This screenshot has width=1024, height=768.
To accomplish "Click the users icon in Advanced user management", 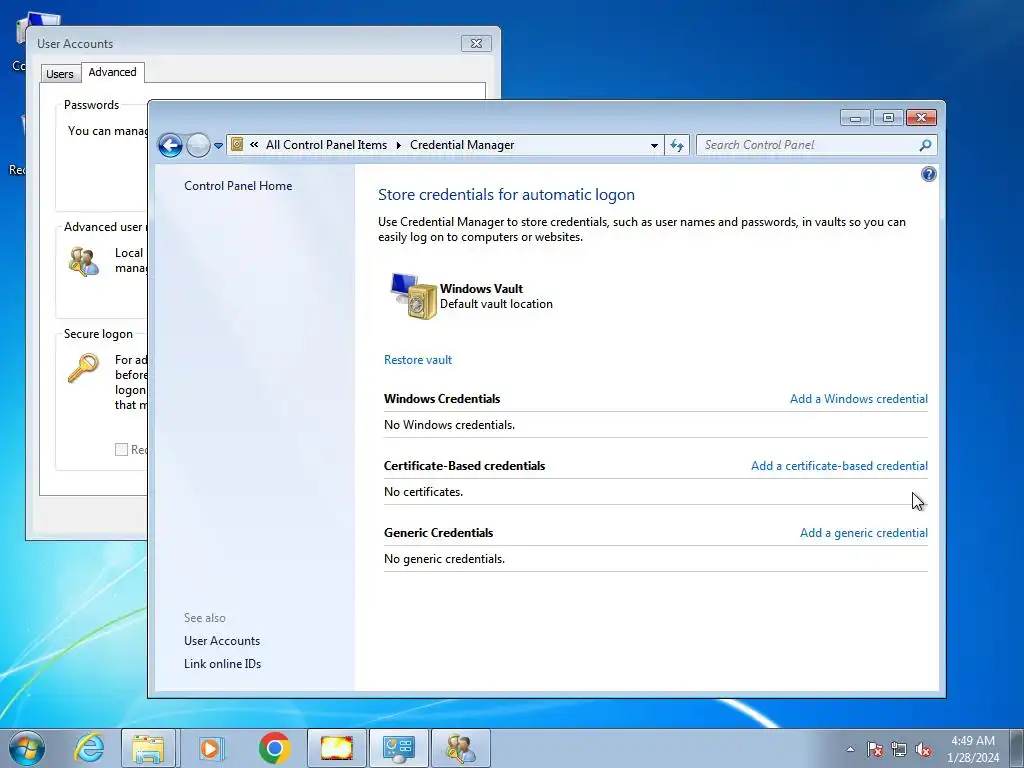I will coord(84,261).
